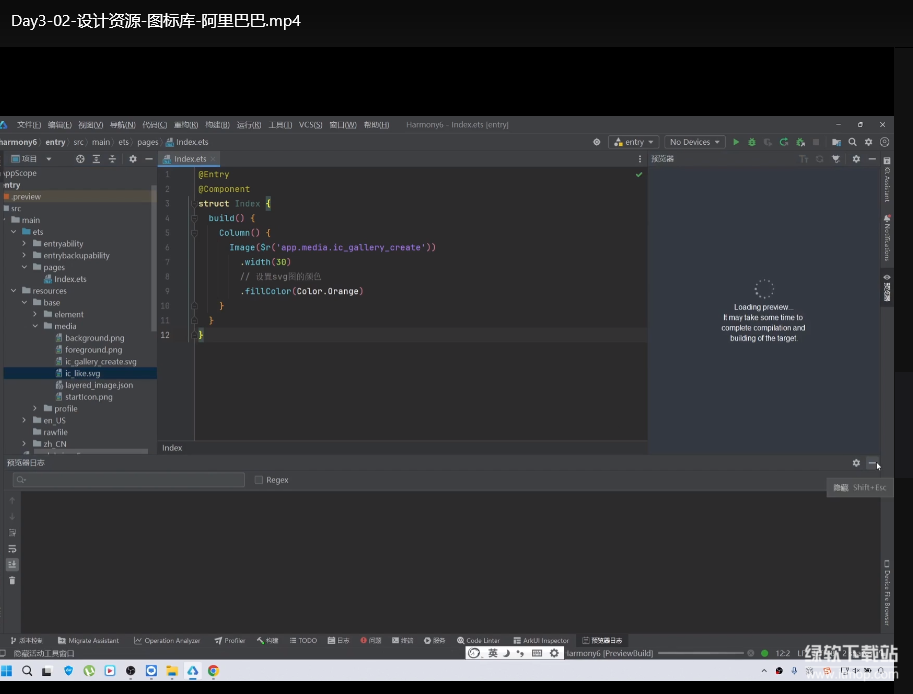Start debugging with the green bug icon
The width and height of the screenshot is (913, 694).
click(752, 142)
